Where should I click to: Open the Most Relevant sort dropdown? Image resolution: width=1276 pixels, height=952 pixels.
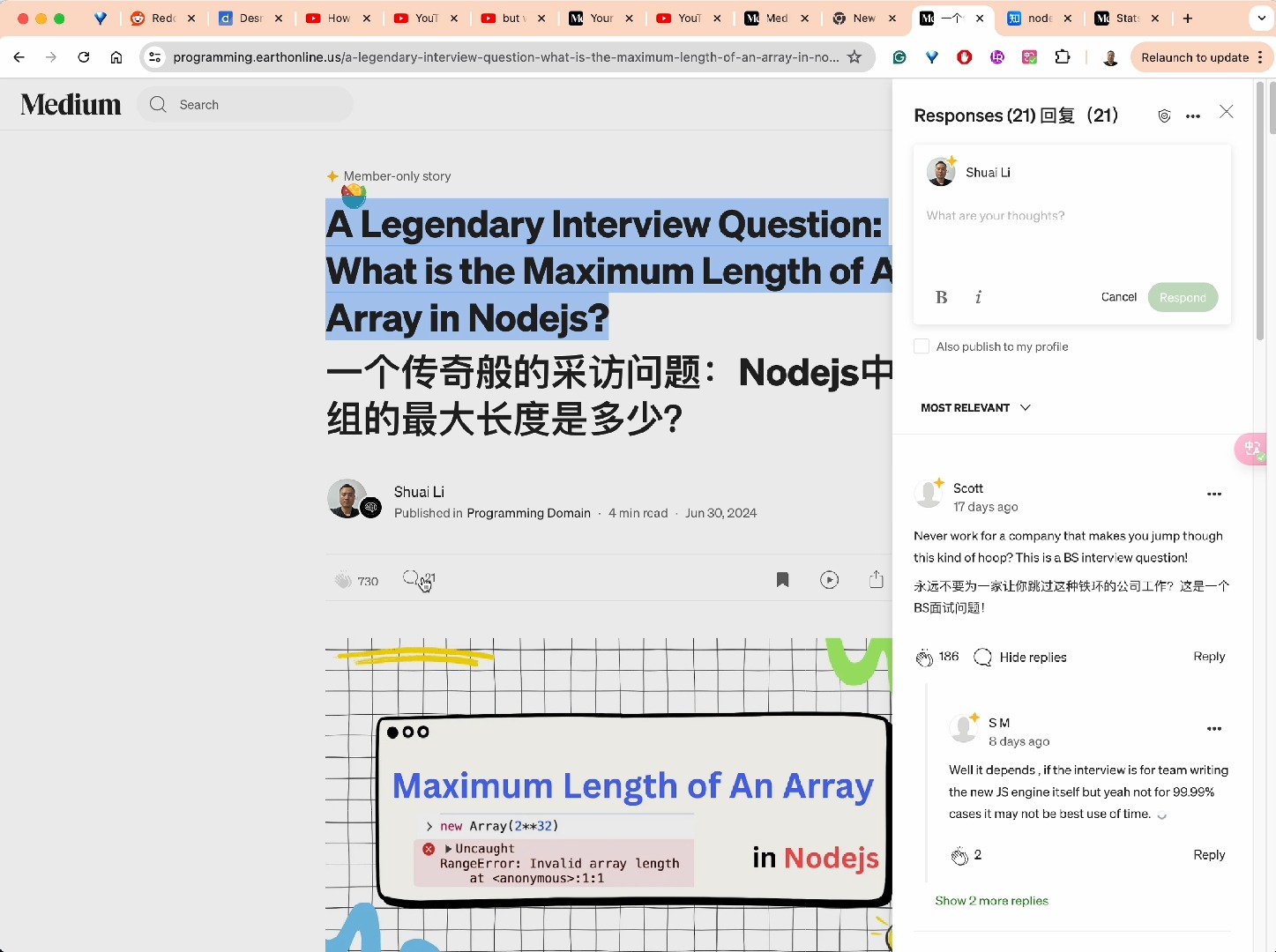[x=975, y=407]
